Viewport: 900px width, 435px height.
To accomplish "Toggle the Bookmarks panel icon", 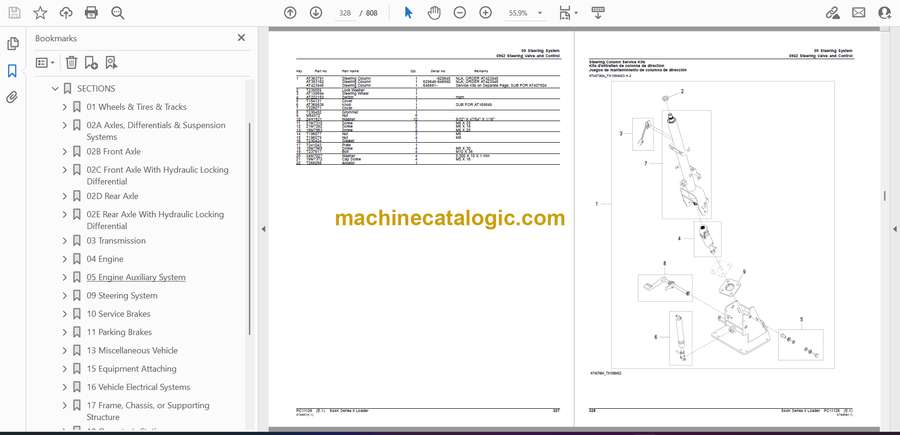I will 12,71.
